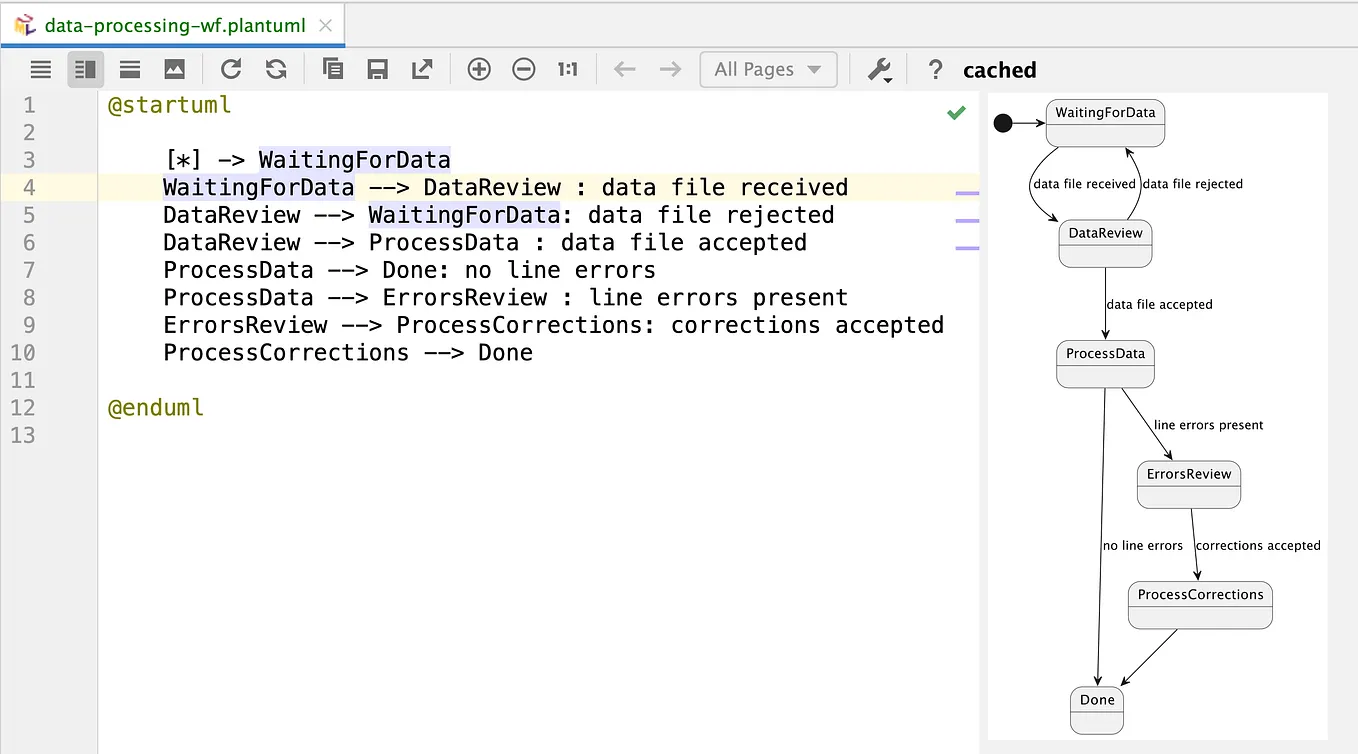Click line number 4 in the gutter
This screenshot has width=1358, height=754.
click(29, 187)
